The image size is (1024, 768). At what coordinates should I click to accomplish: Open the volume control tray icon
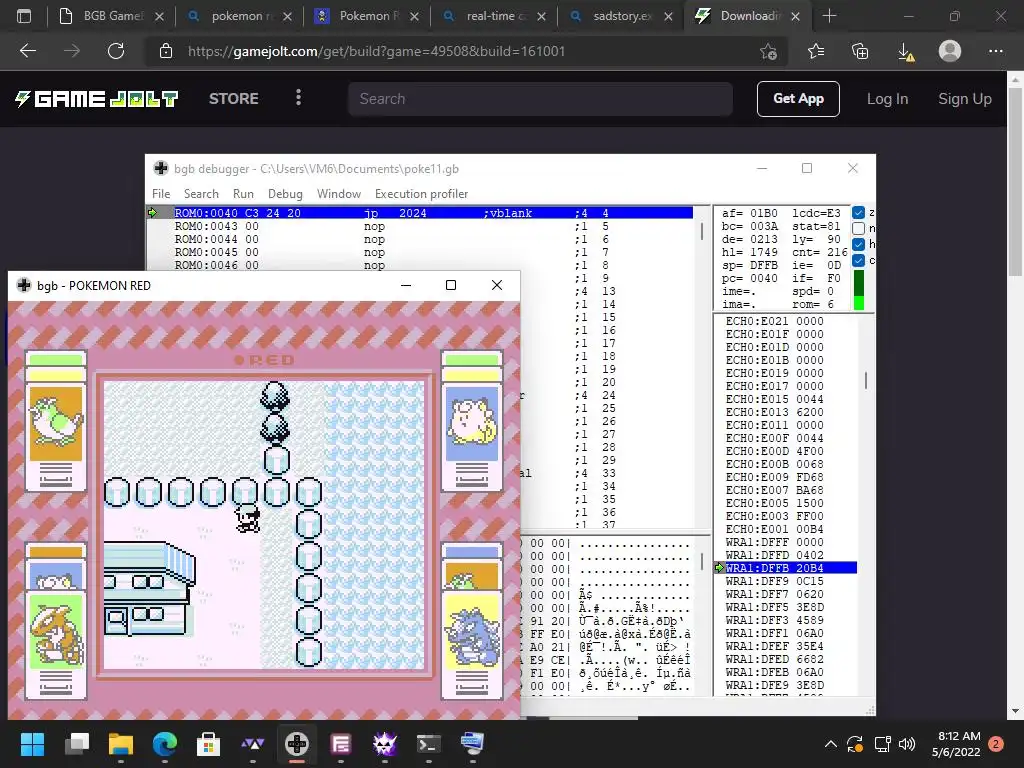906,744
